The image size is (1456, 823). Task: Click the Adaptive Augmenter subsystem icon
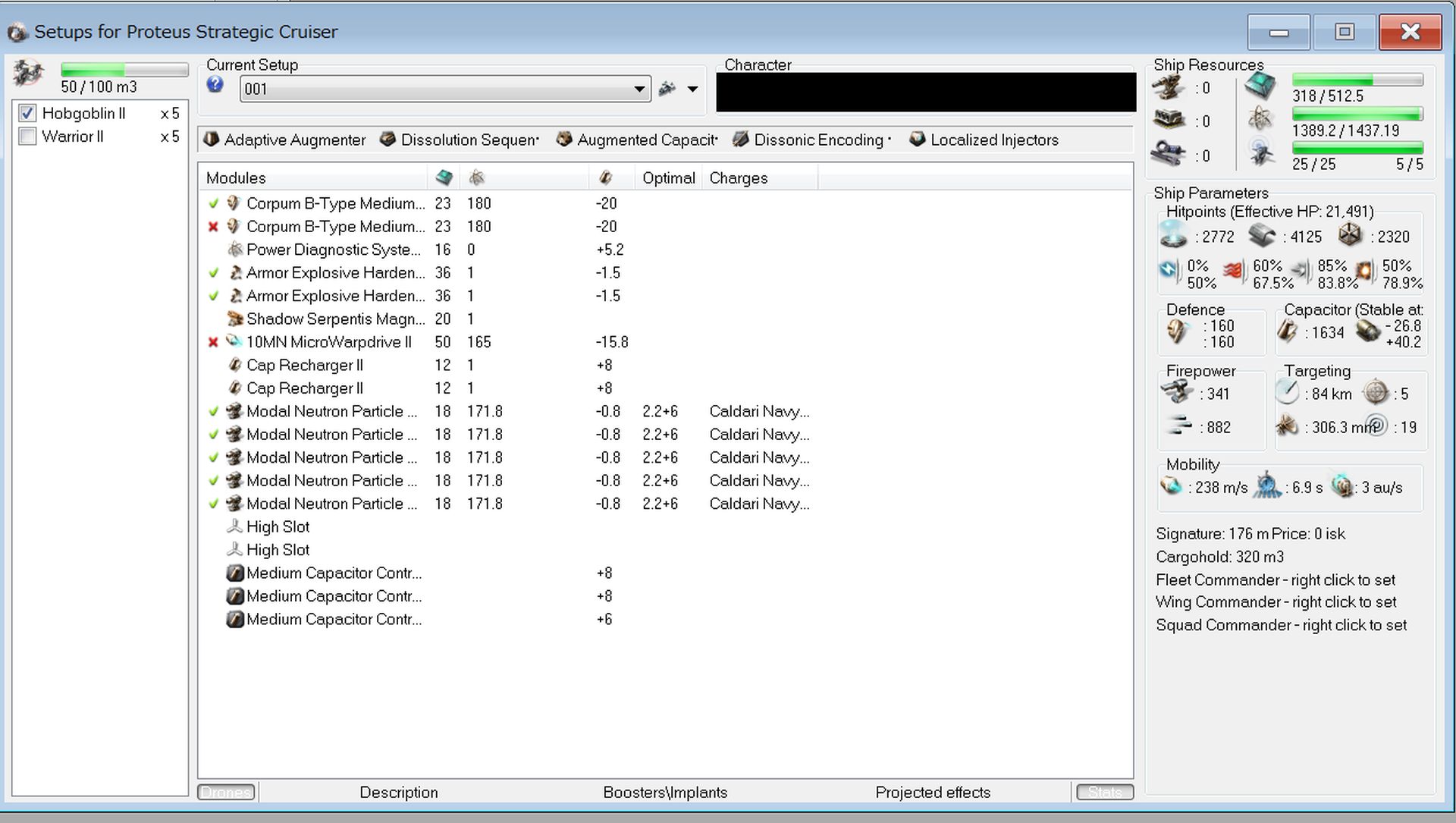(212, 140)
